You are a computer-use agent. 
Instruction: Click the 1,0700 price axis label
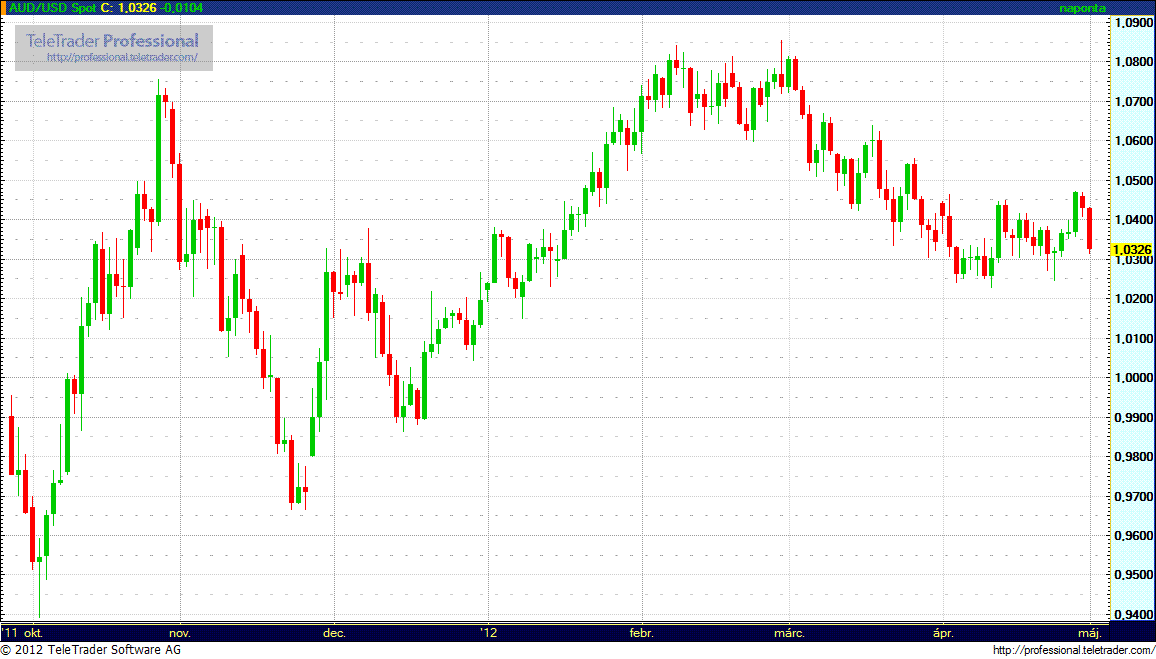pos(1133,102)
